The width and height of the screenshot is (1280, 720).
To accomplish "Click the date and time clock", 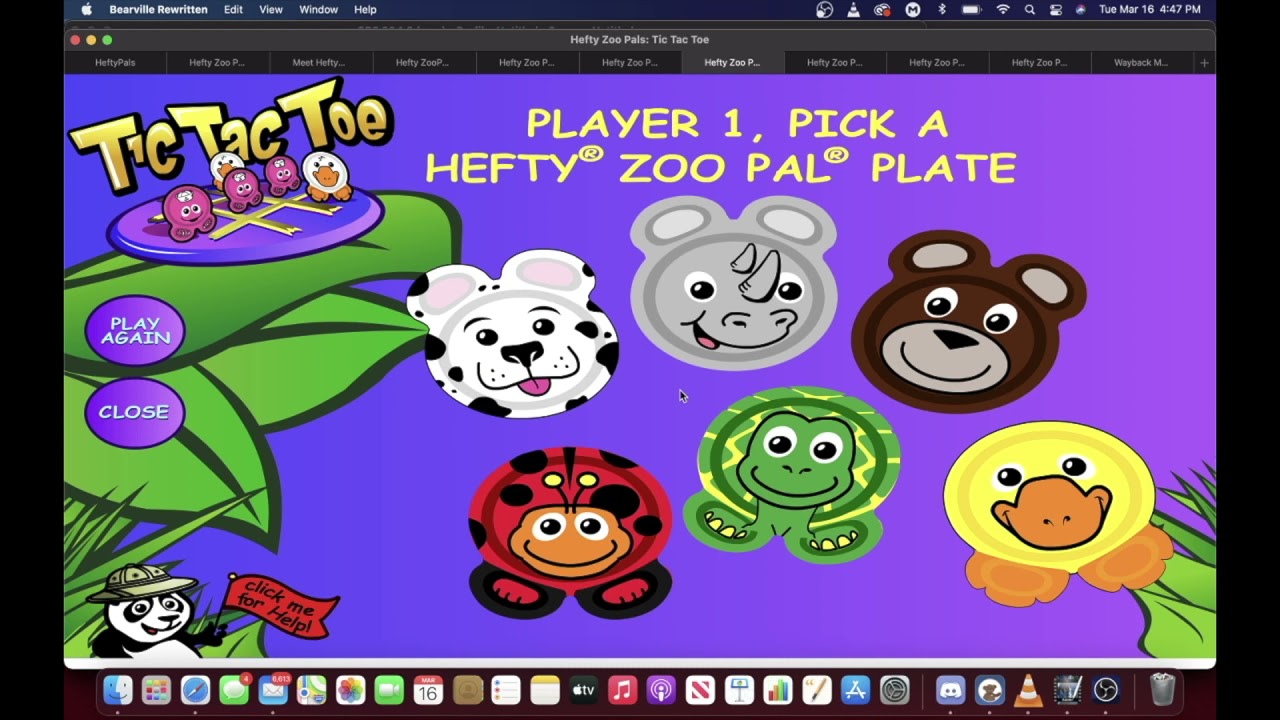I will coord(1149,9).
